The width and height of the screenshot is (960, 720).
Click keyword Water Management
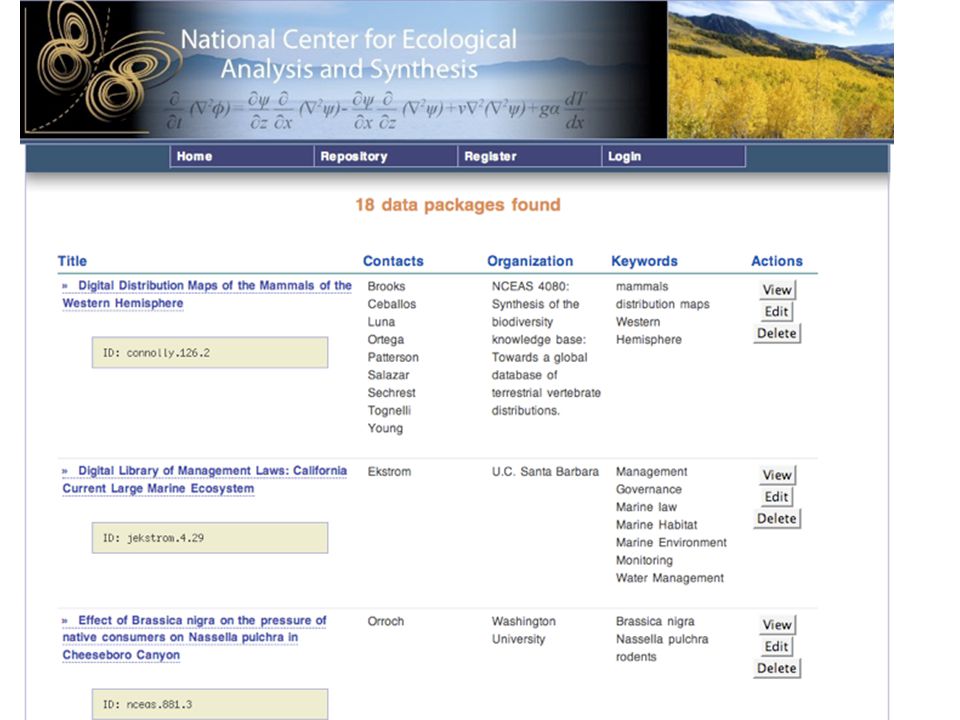(x=670, y=578)
